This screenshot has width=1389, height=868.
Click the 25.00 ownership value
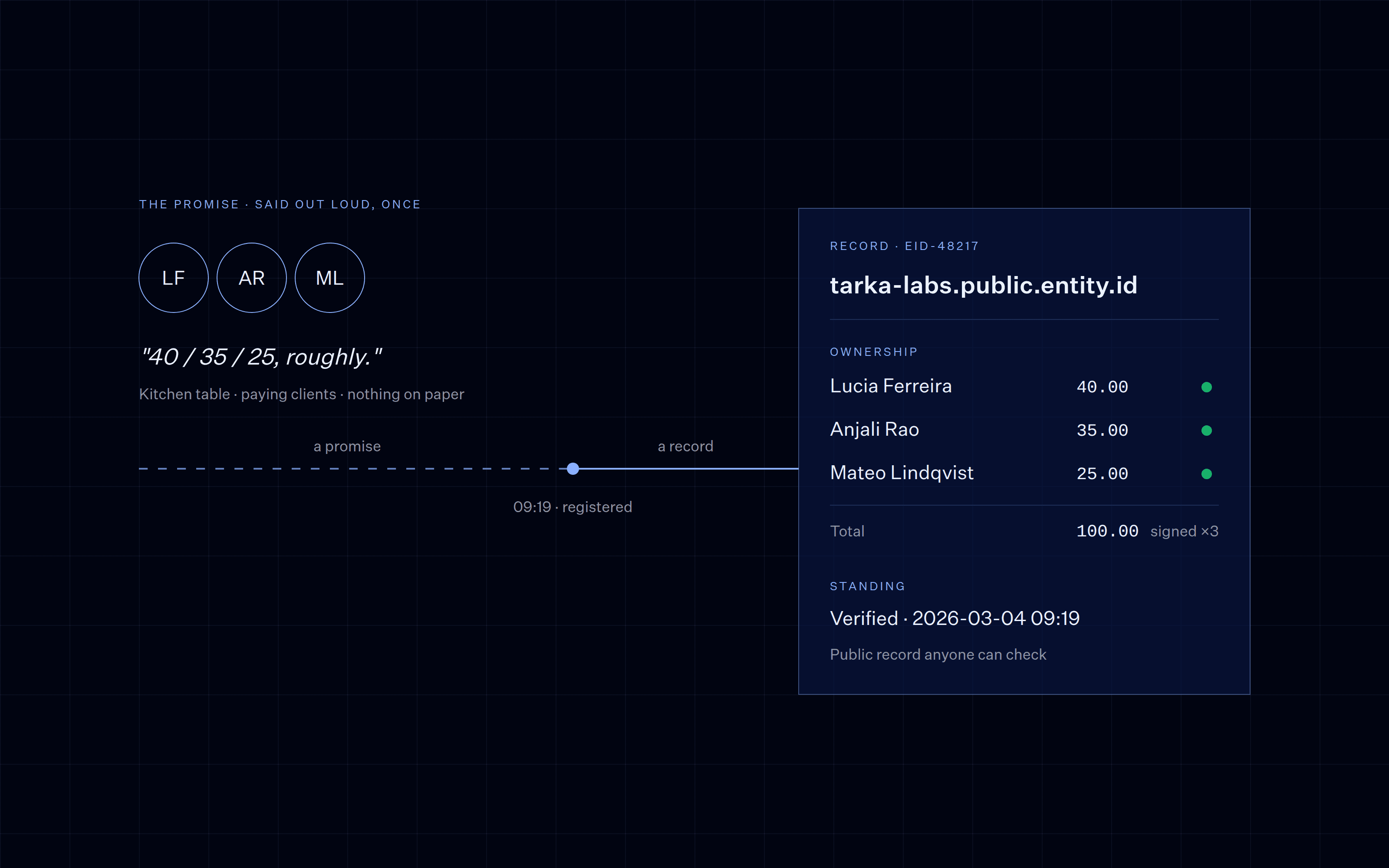[1102, 473]
